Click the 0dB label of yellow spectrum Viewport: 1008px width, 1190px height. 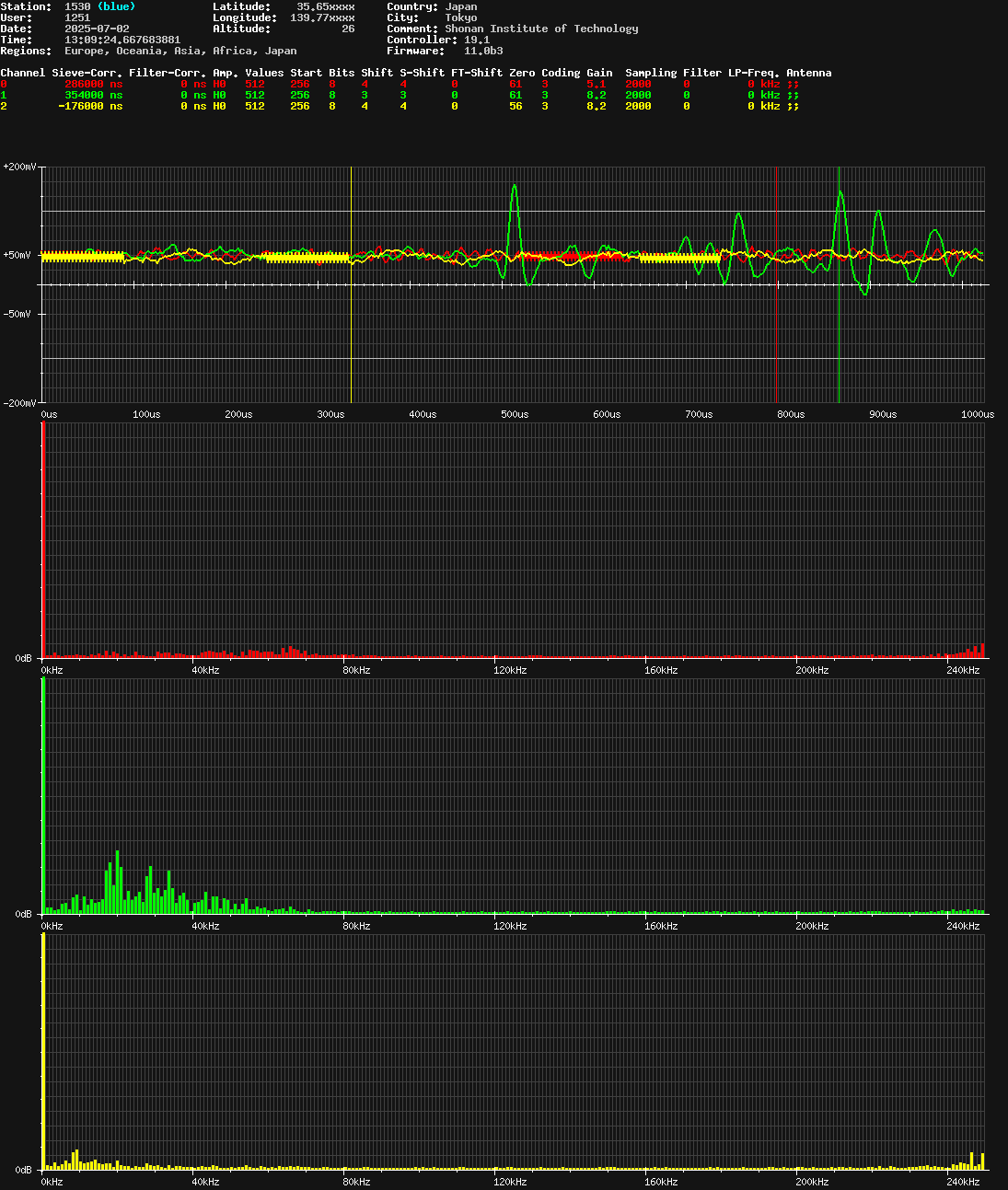pyautogui.click(x=24, y=1170)
